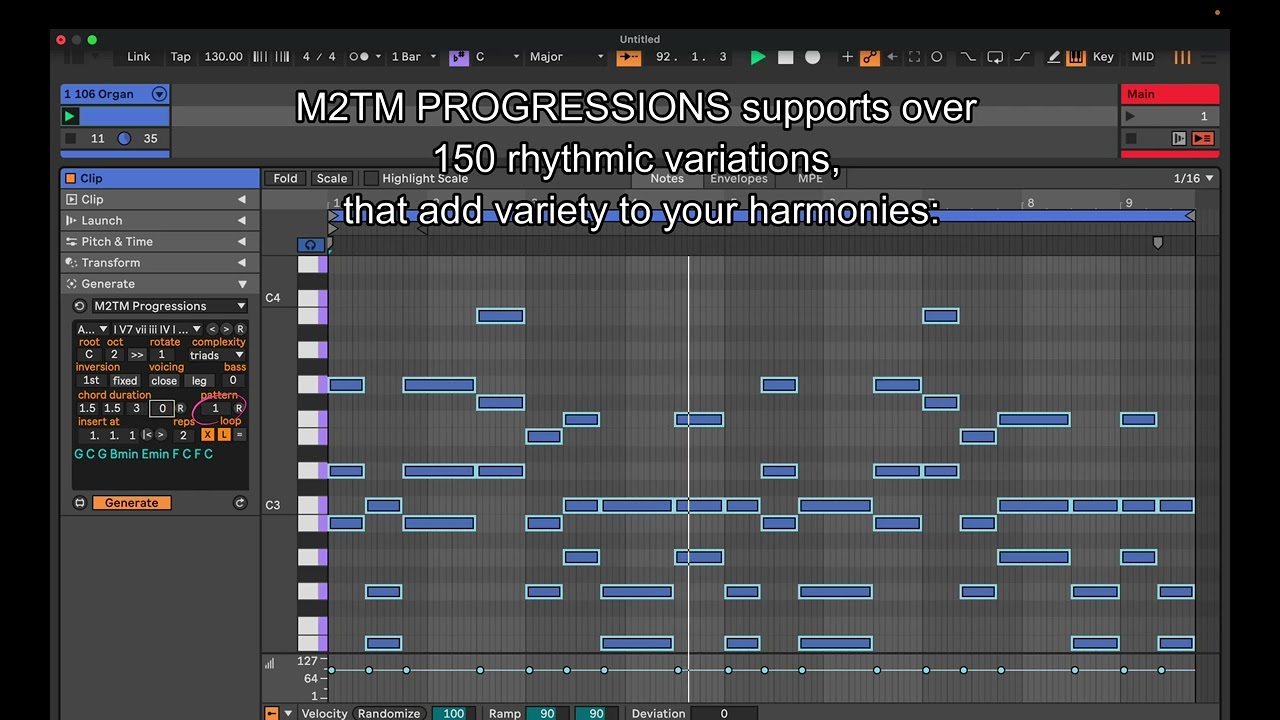The image size is (1280, 720).
Task: Toggle the orange Follow playback icon
Action: [628, 57]
